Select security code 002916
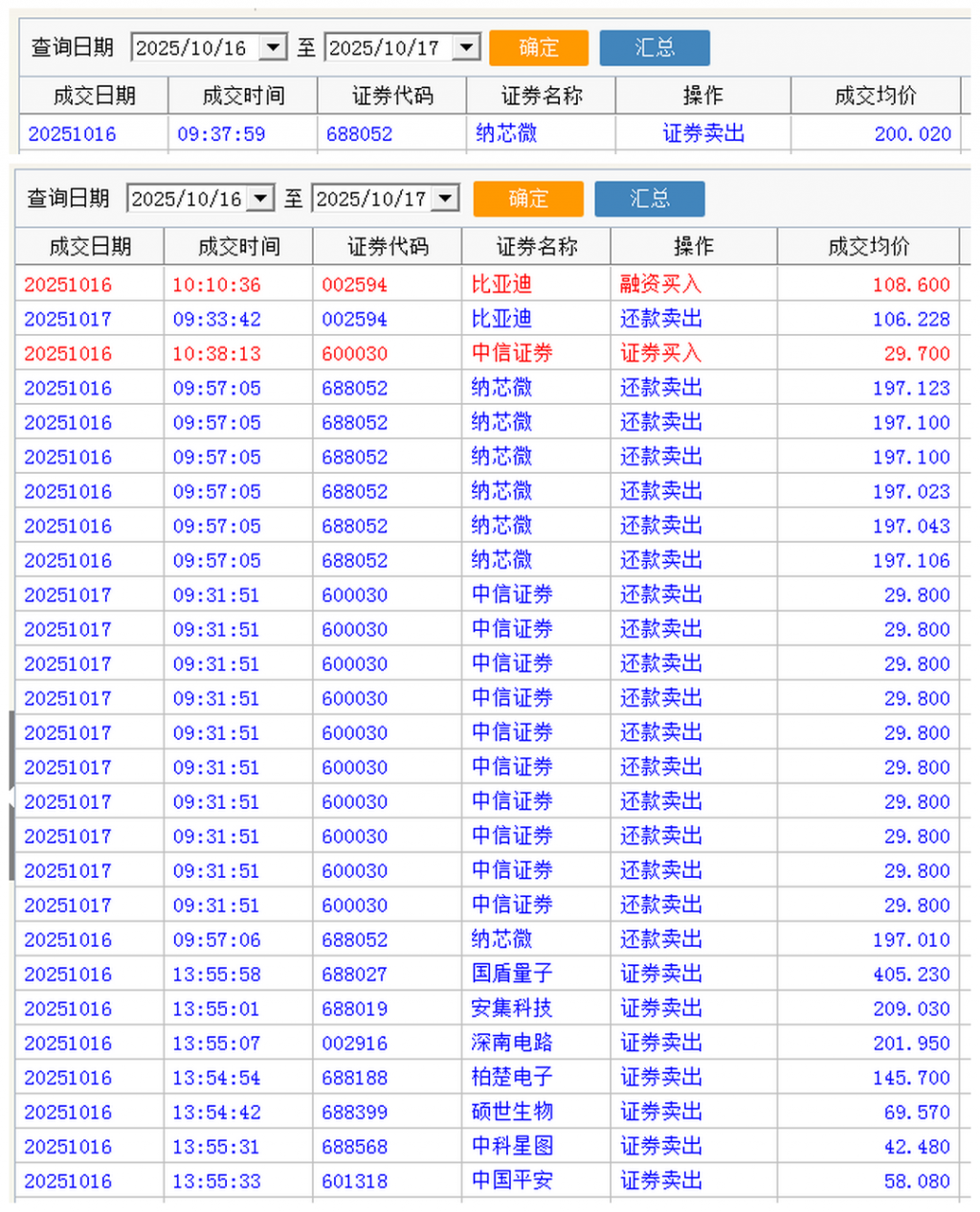 coord(354,1043)
